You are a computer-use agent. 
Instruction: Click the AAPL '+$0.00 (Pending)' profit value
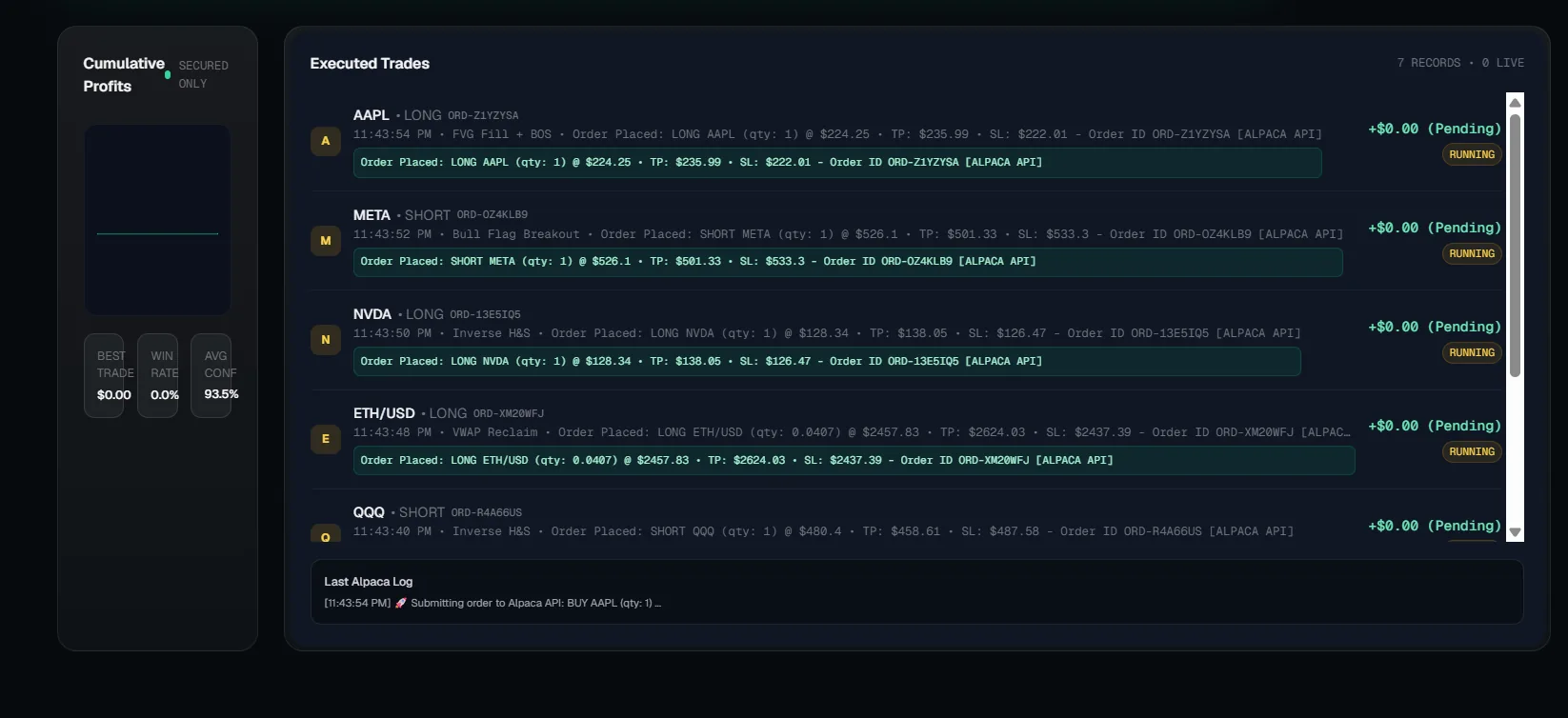click(1435, 129)
